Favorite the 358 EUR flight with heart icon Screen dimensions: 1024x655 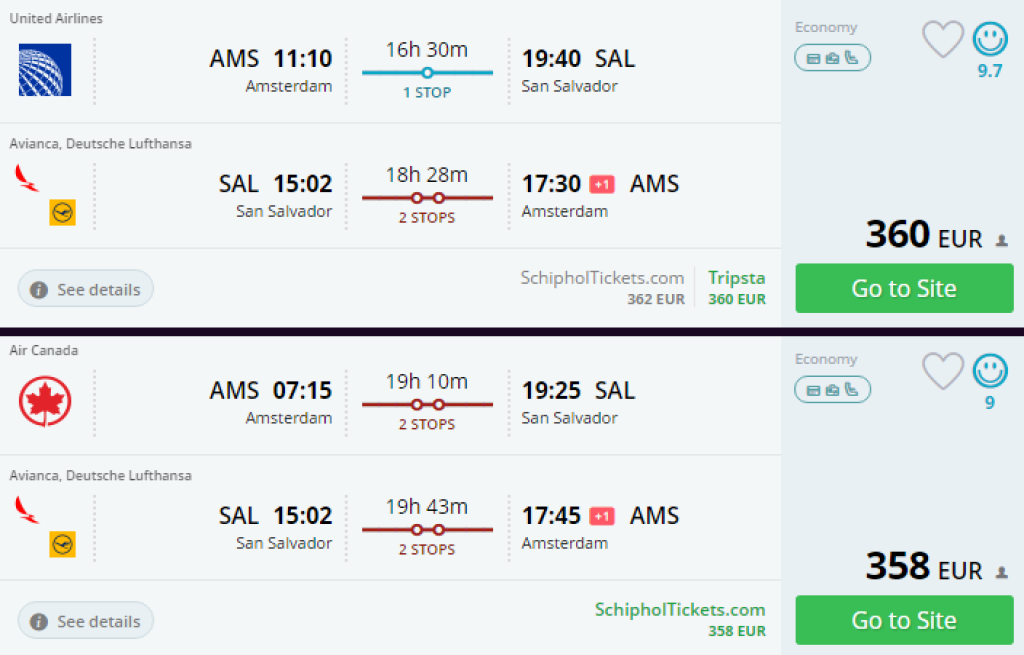coord(942,370)
